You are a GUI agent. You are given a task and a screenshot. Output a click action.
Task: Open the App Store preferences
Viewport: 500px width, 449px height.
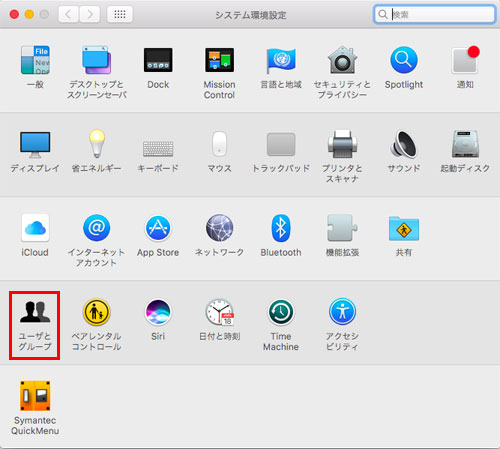click(x=158, y=236)
